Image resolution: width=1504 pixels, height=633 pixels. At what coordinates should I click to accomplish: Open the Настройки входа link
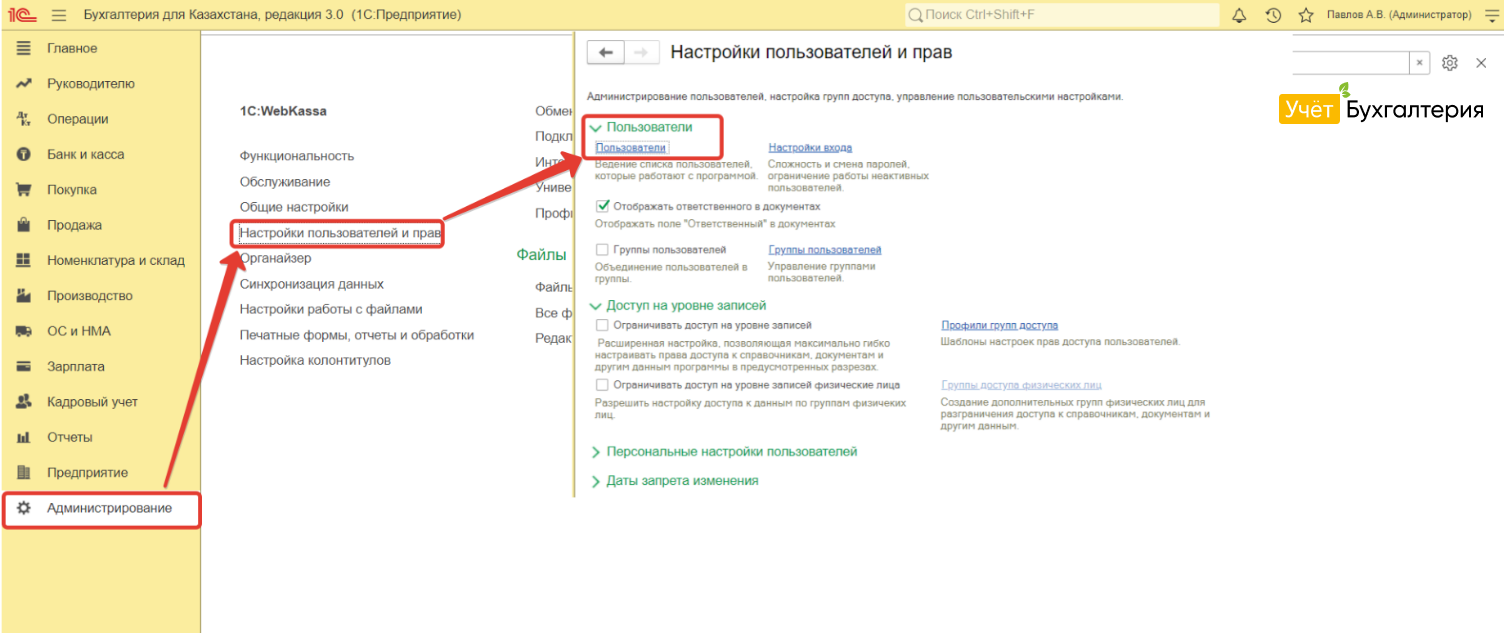tap(810, 148)
